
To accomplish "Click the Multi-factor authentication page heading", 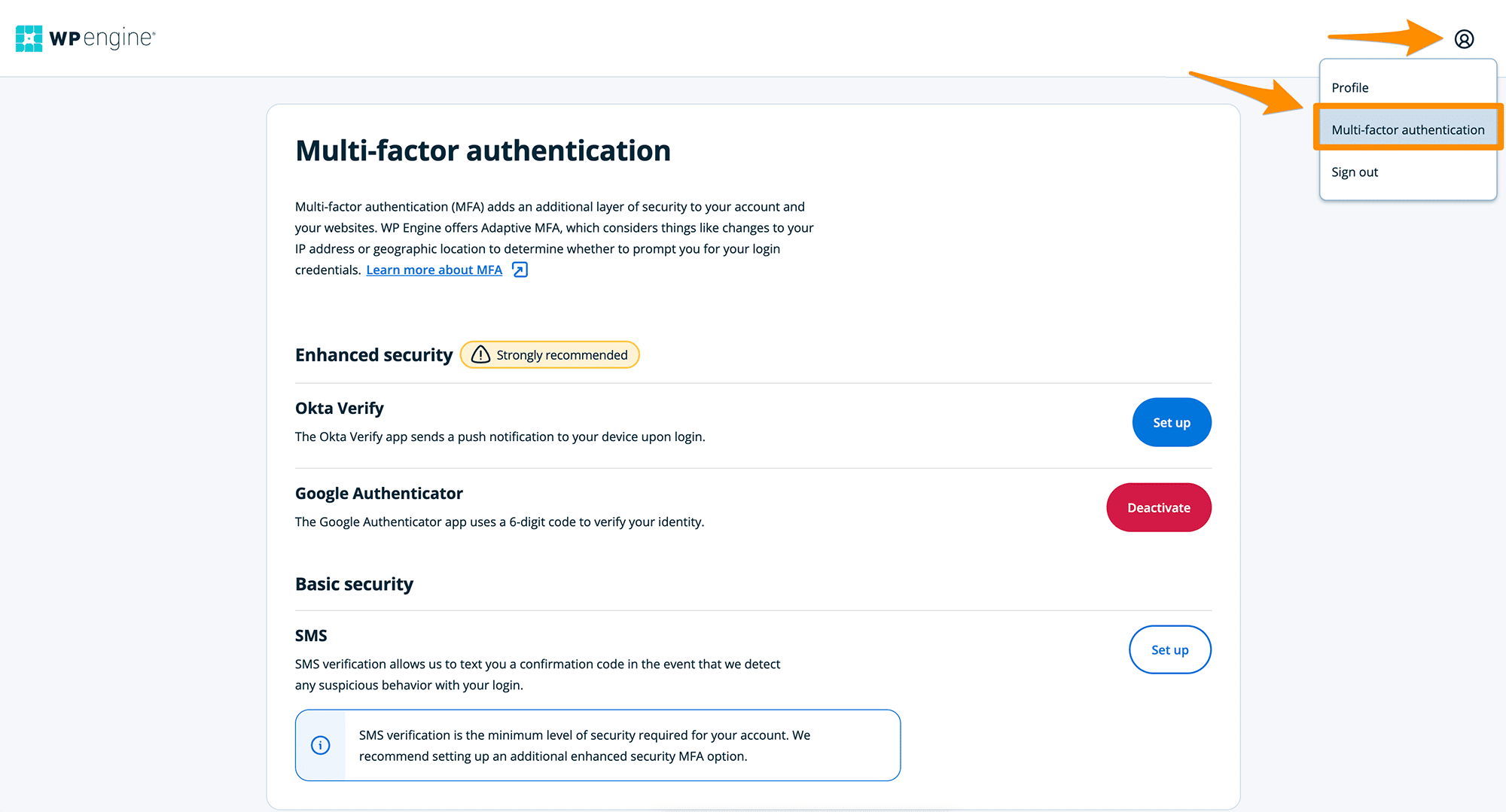I will (483, 151).
